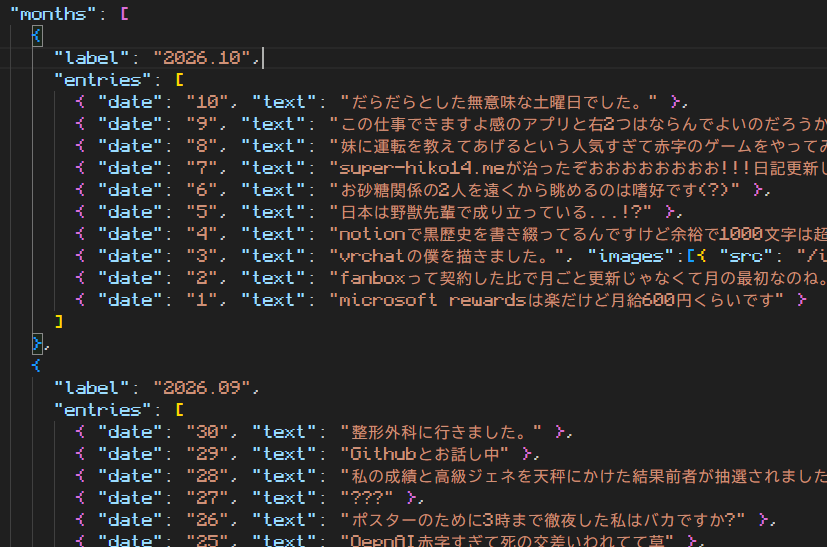Click the highlighted opening brace above label 2026.10

click(x=37, y=36)
